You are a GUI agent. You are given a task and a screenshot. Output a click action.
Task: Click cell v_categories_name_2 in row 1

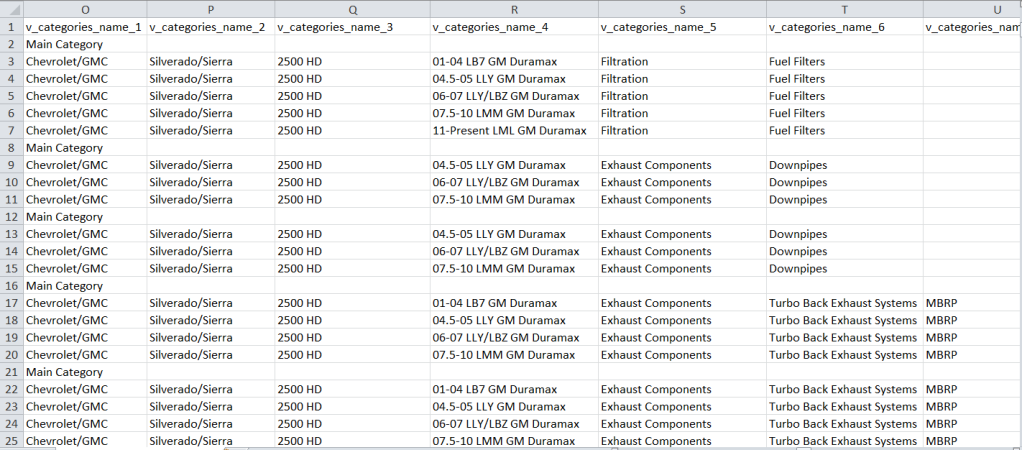[211, 27]
